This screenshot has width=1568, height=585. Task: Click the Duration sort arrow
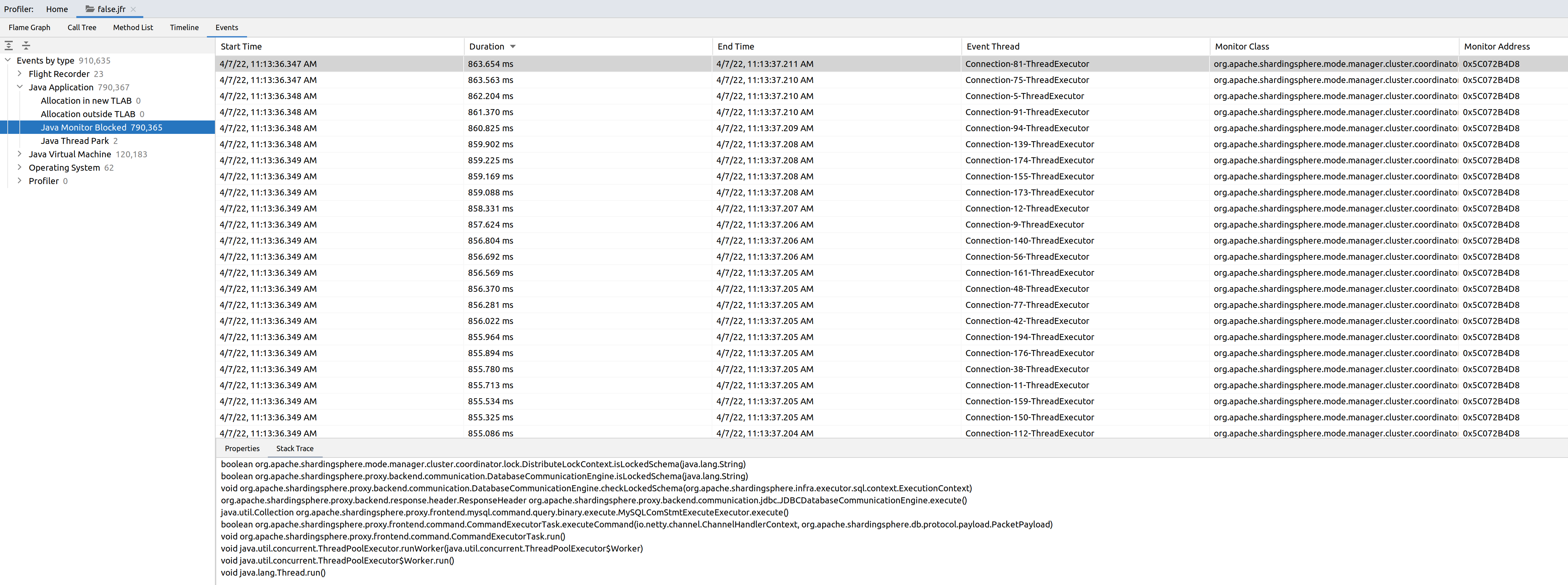pyautogui.click(x=513, y=47)
